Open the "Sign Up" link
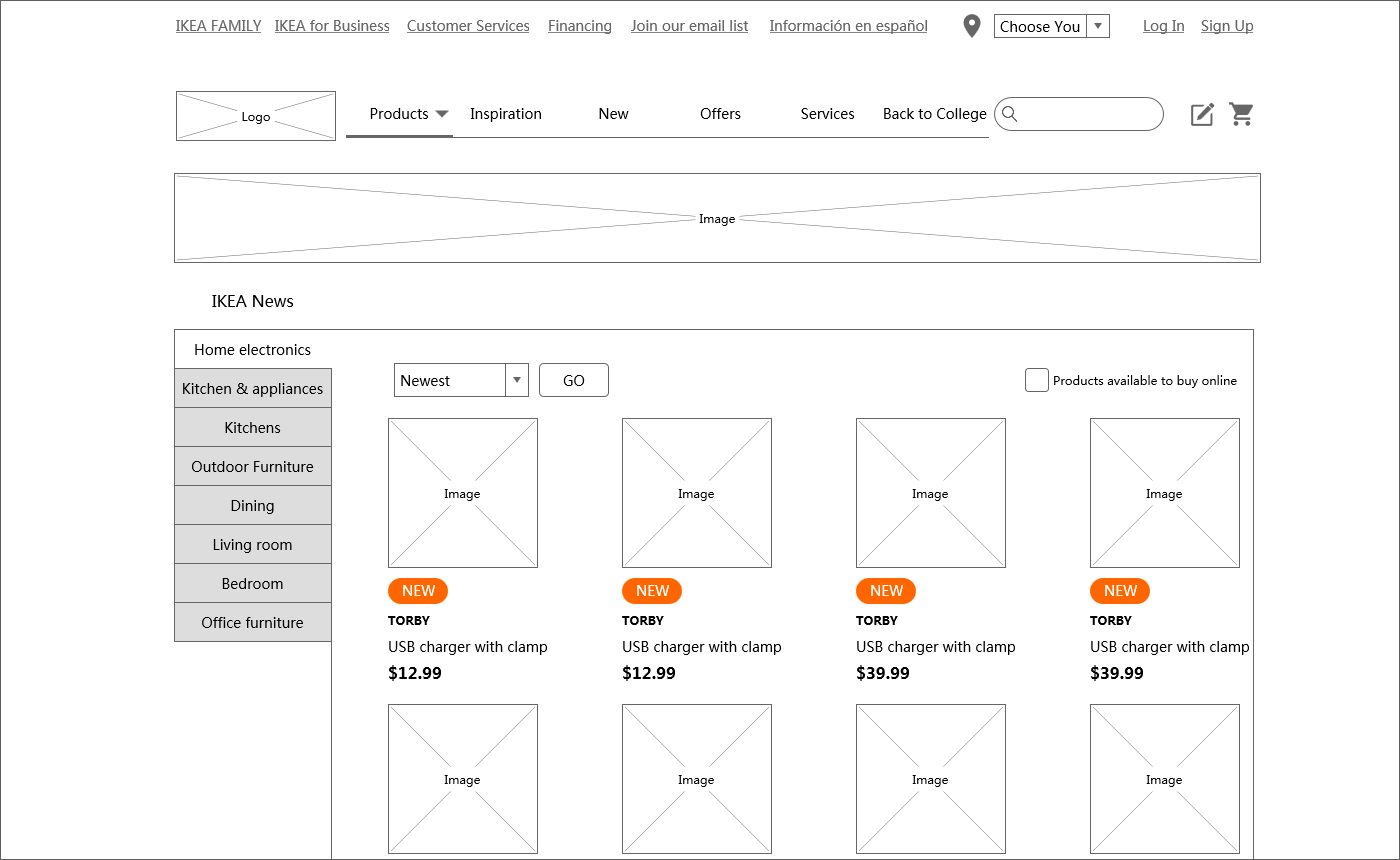 pos(1227,25)
